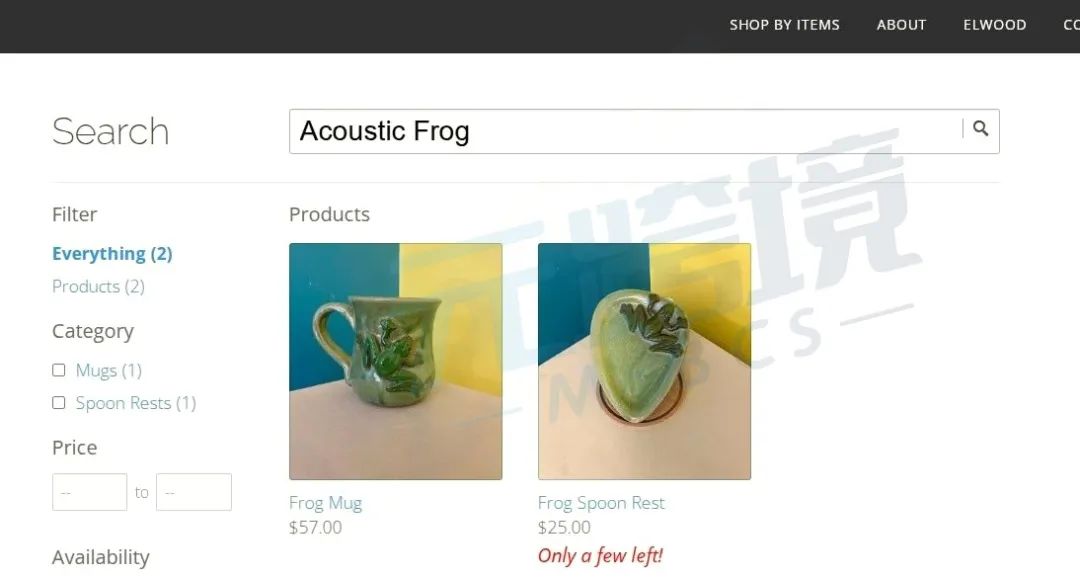Click the Spoon Rests (1) category label
Screen dimensions: 1080x578
tap(136, 402)
